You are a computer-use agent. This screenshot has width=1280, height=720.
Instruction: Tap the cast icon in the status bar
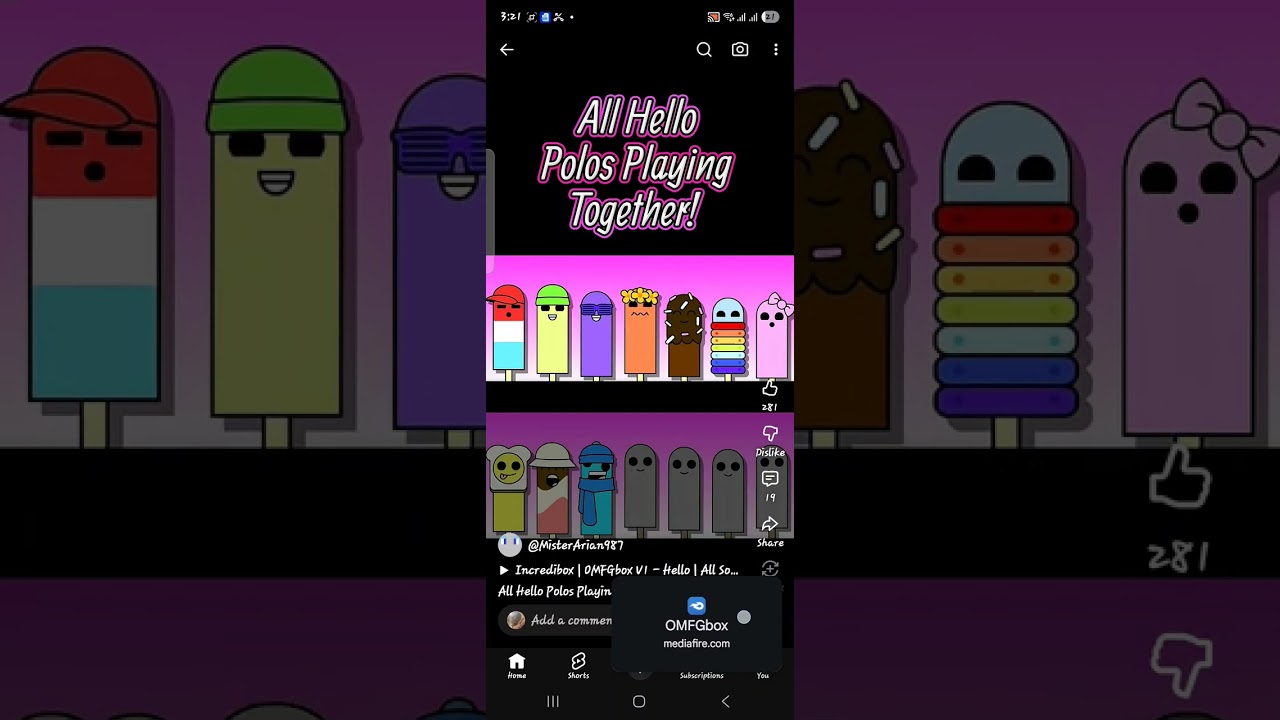click(713, 17)
